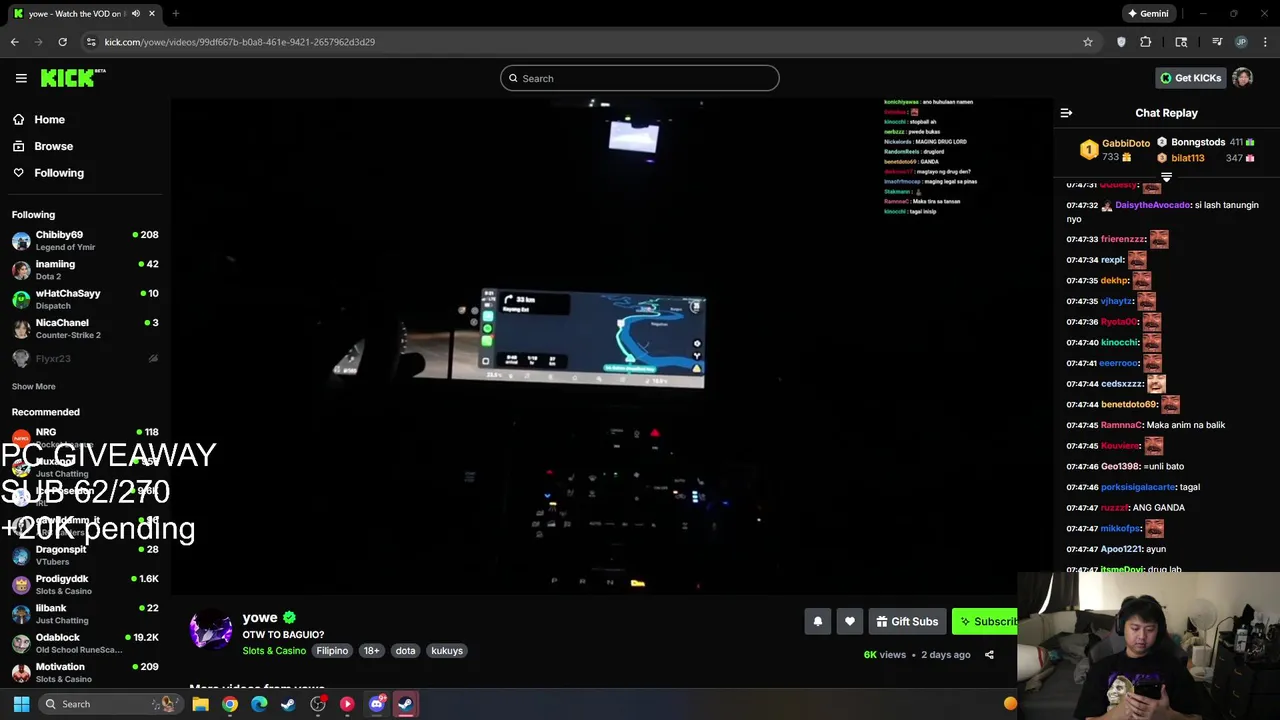1280x720 pixels.
Task: Open the Windows Start menu
Action: (x=21, y=704)
